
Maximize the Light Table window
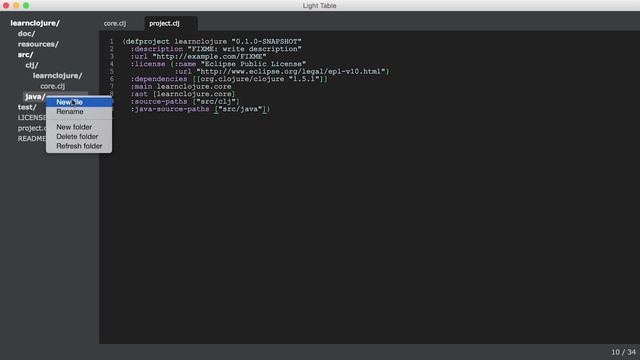coord(26,5)
